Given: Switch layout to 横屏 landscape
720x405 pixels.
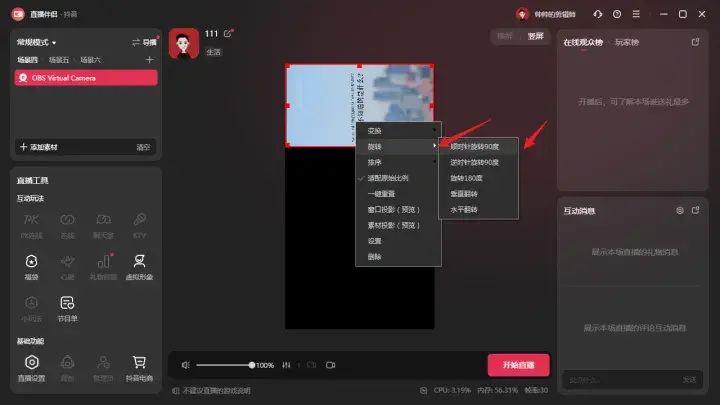Looking at the screenshot, I should tap(504, 36).
